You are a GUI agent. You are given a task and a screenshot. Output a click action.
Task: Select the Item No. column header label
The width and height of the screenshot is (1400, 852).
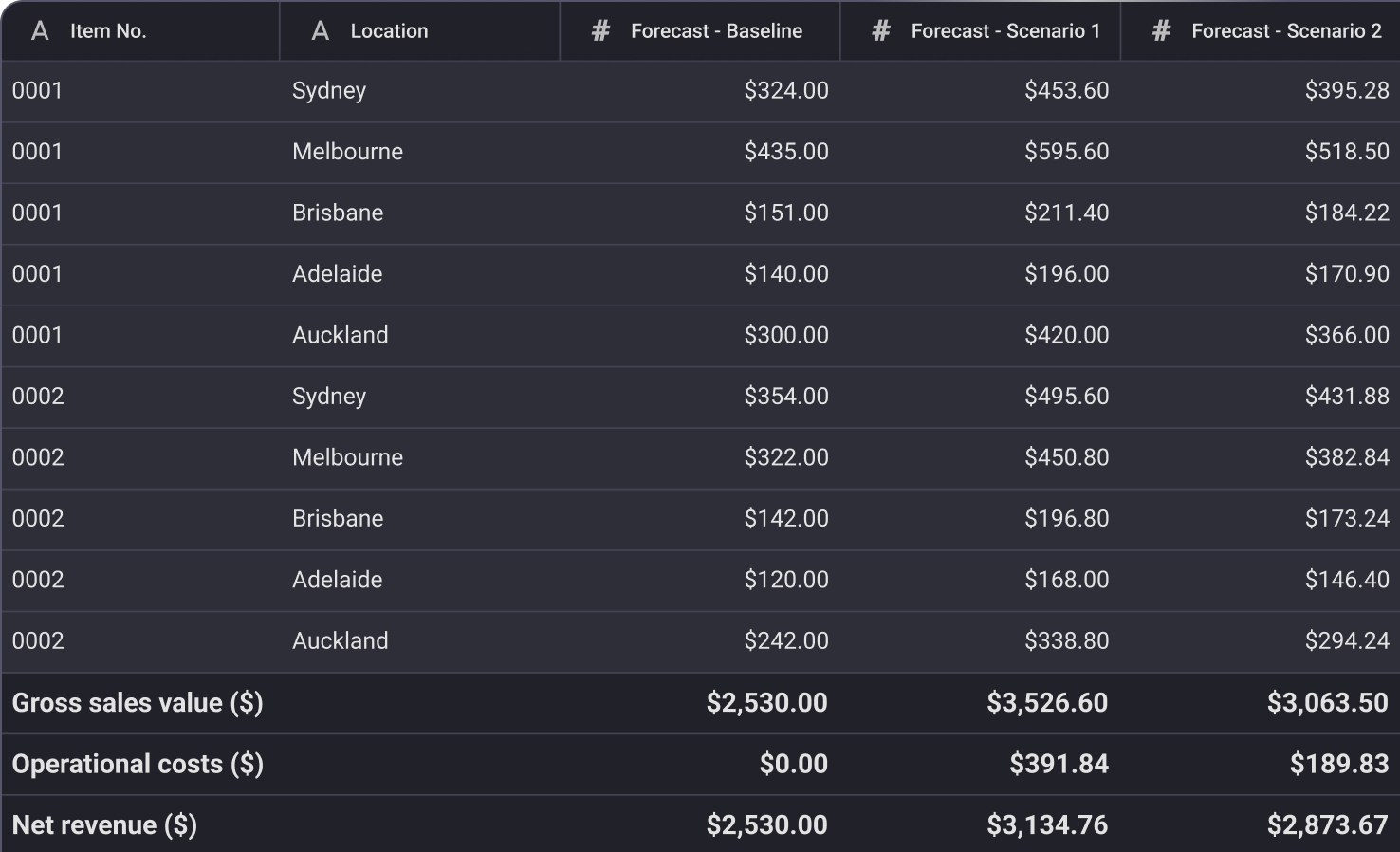[x=108, y=31]
